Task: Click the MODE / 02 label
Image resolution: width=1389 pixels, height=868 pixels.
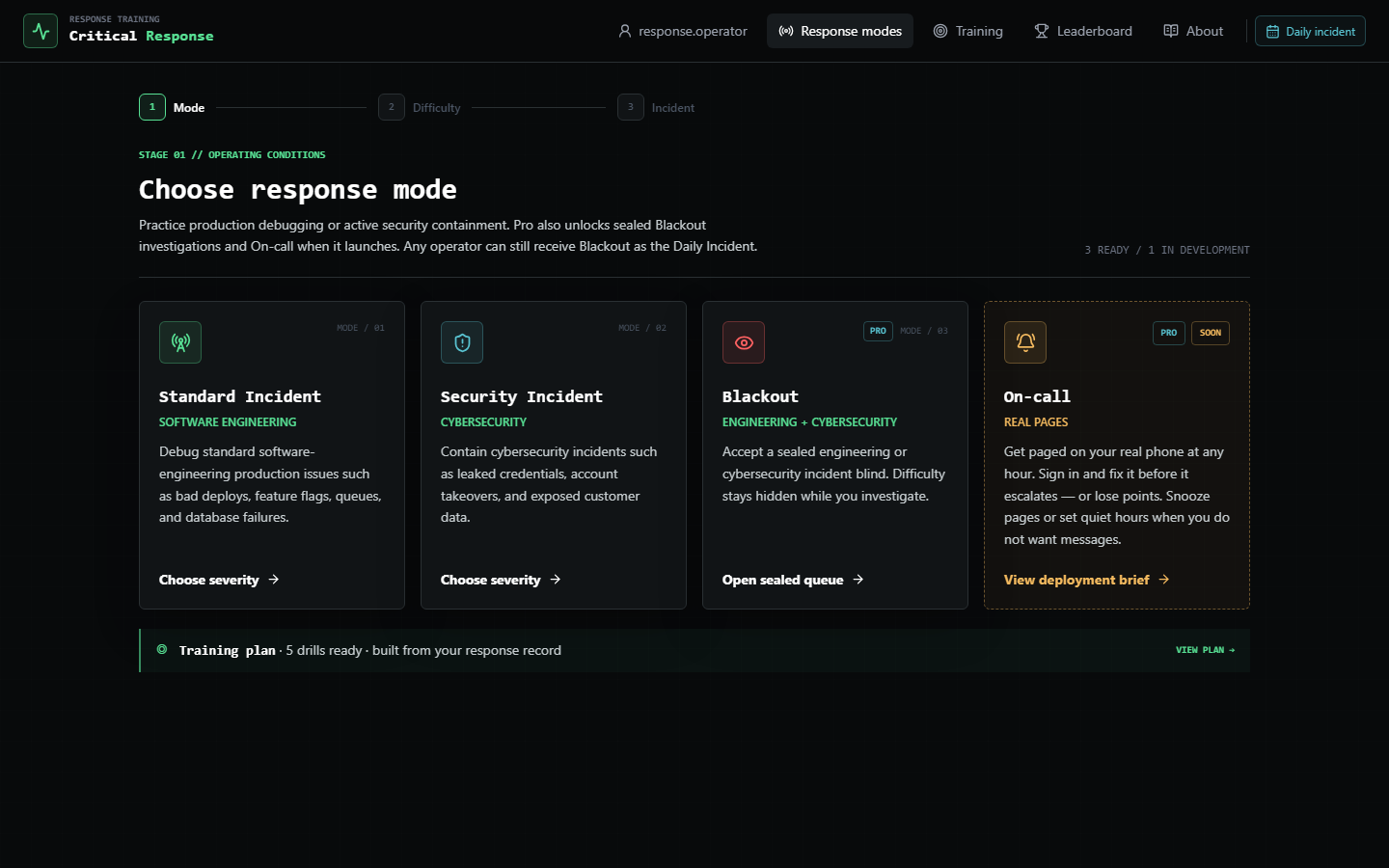Action: [x=642, y=328]
